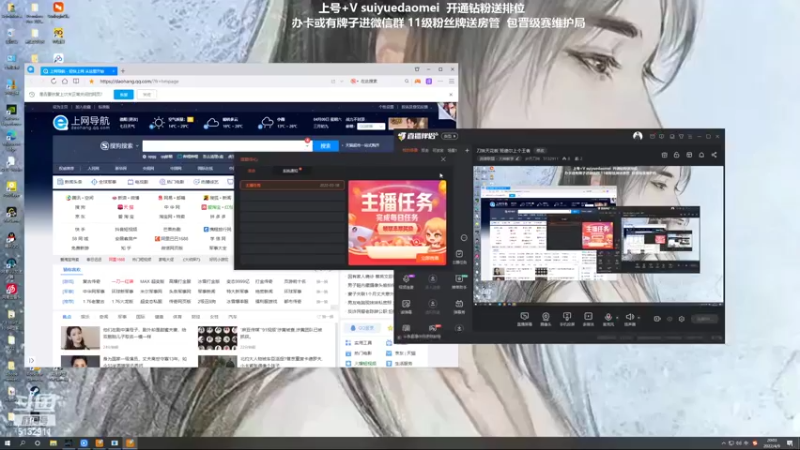This screenshot has width=800, height=450.
Task: Open the 腾讯·空间 site link
Action: click(x=80, y=198)
